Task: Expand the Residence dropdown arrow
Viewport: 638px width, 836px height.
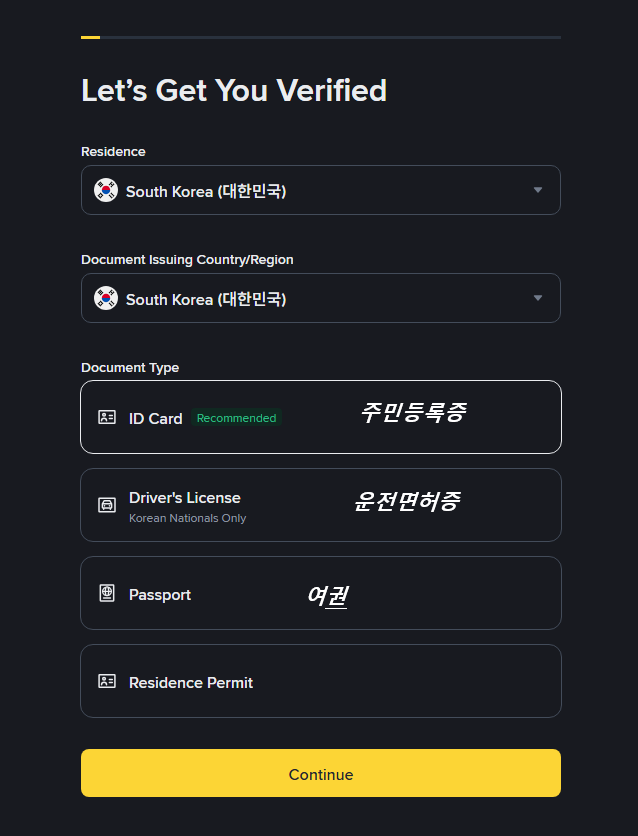Action: (538, 190)
